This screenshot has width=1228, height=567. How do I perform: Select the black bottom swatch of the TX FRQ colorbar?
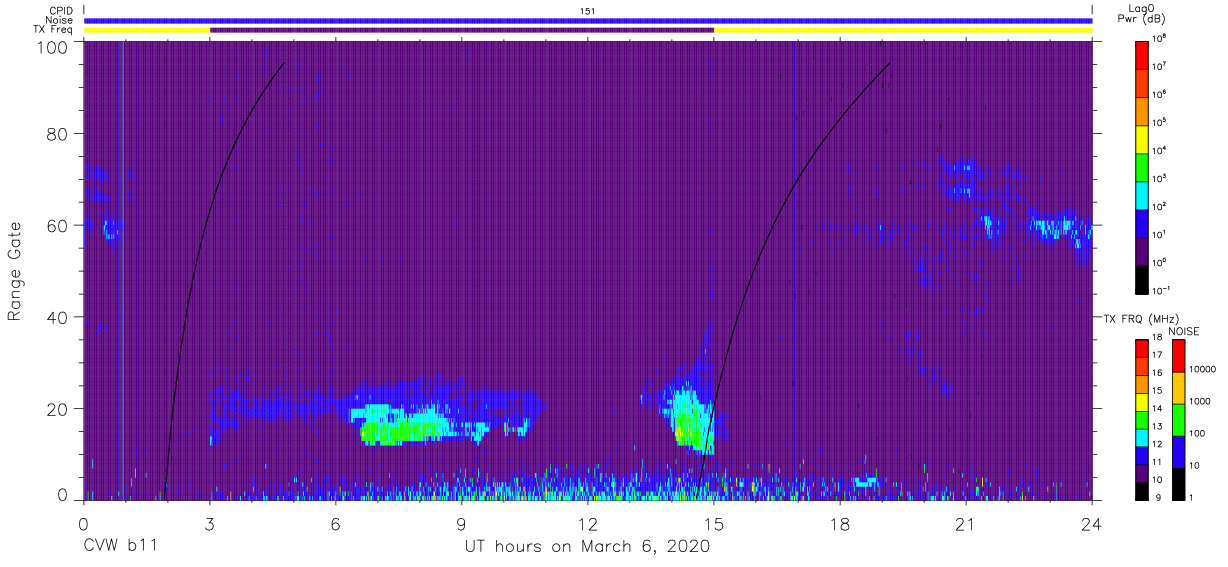[1142, 489]
